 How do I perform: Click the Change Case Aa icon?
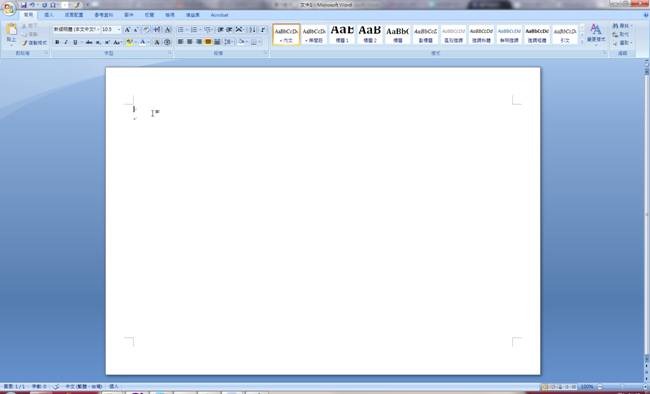point(117,42)
